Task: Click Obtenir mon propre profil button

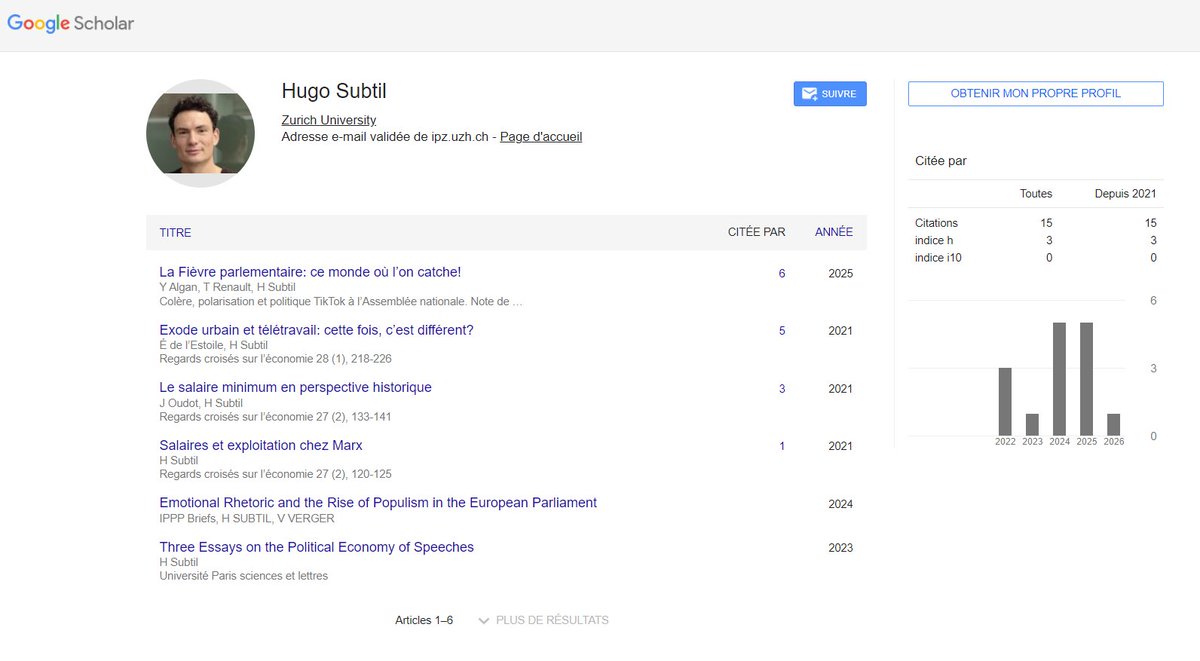Action: (1035, 94)
